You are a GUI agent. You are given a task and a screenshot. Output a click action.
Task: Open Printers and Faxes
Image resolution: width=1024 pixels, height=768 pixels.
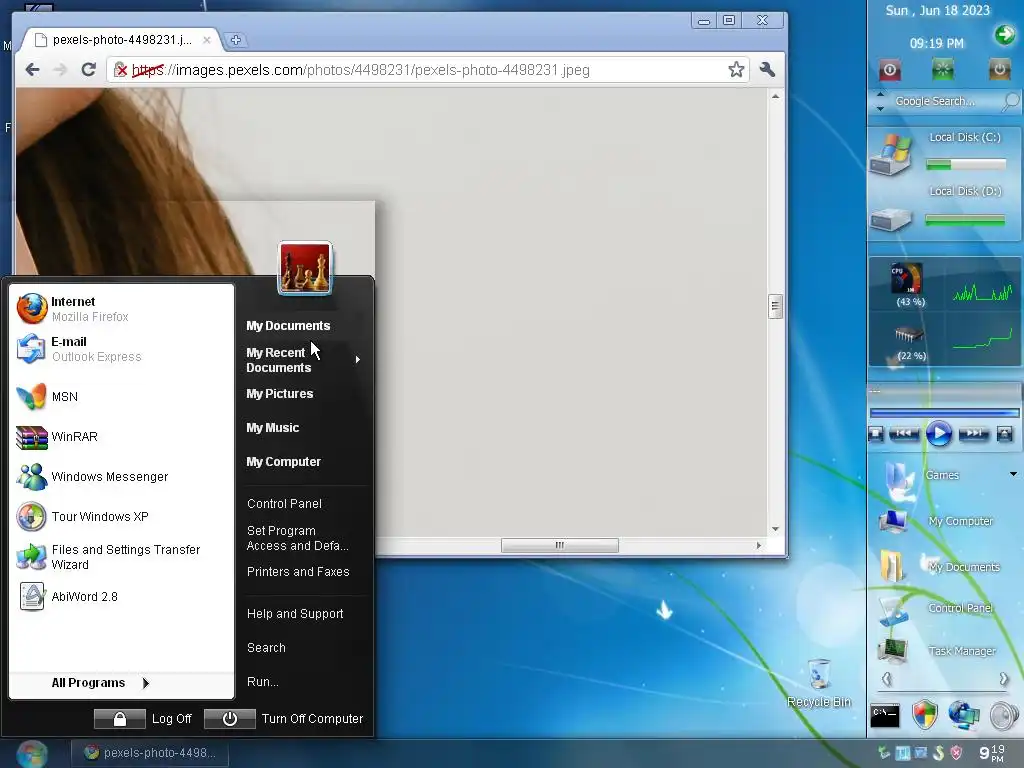pyautogui.click(x=298, y=571)
